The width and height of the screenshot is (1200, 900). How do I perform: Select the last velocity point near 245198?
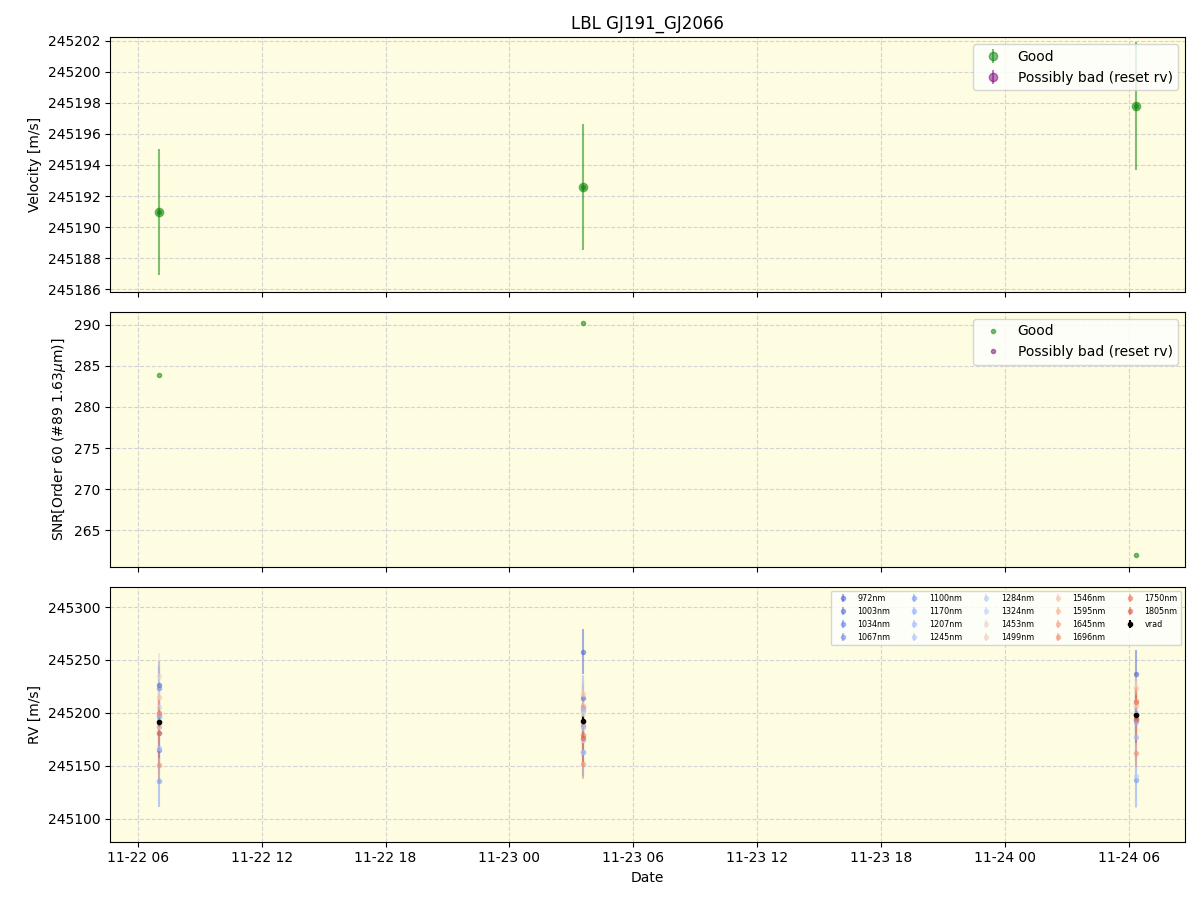1136,106
